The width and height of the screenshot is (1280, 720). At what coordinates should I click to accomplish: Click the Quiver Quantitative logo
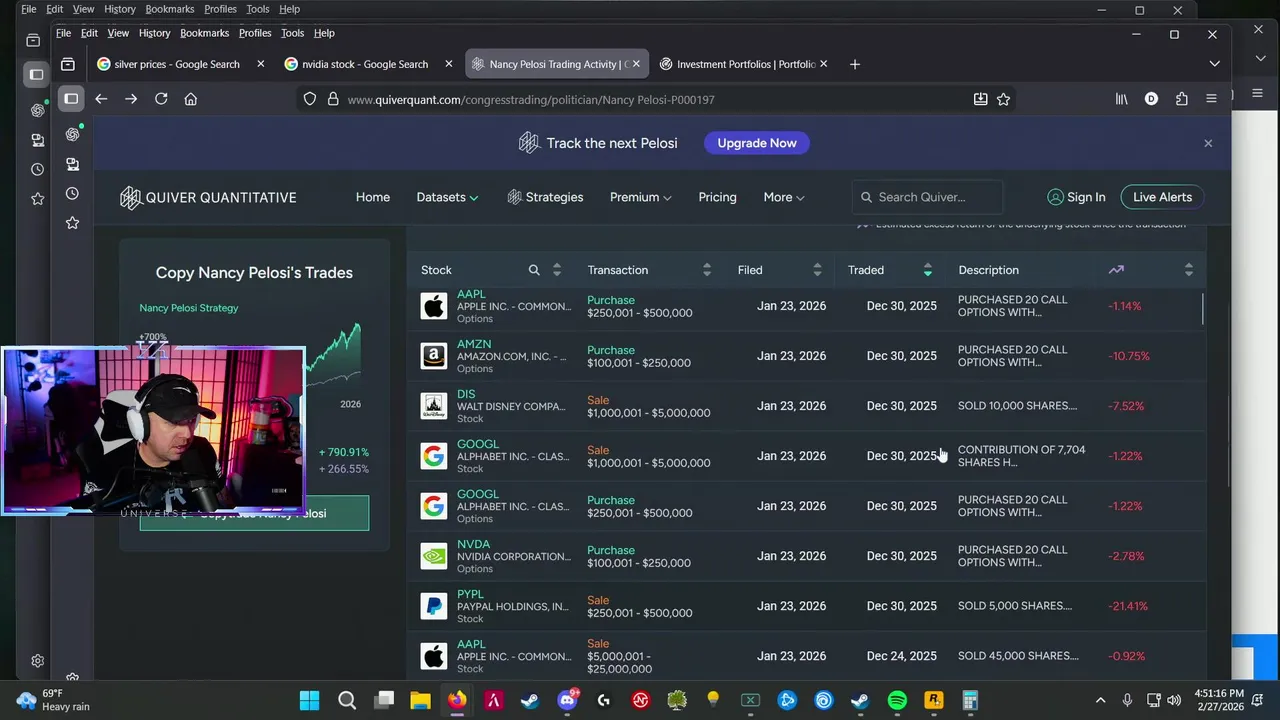[x=208, y=197]
